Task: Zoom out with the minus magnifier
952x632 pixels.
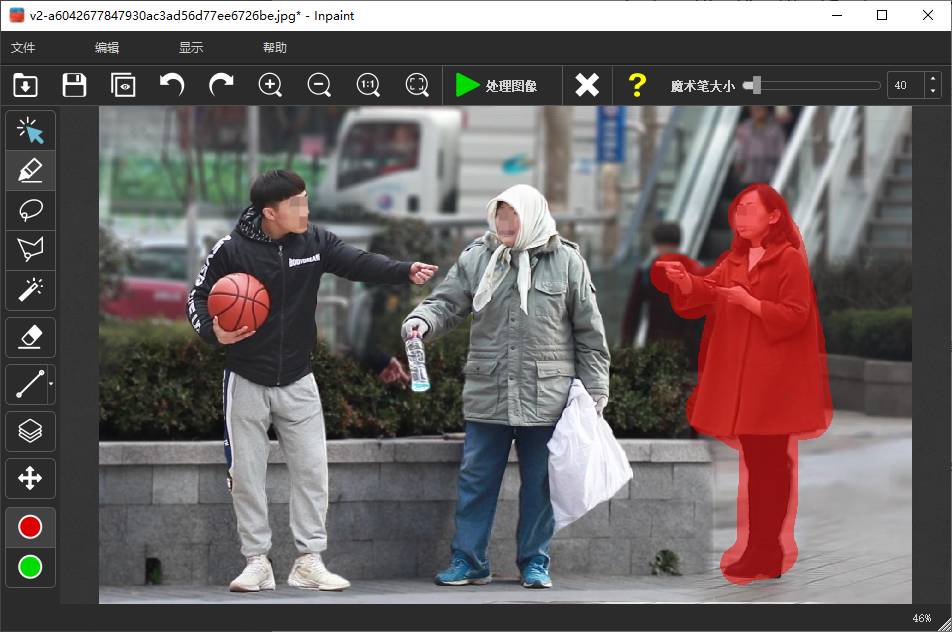Action: click(319, 85)
